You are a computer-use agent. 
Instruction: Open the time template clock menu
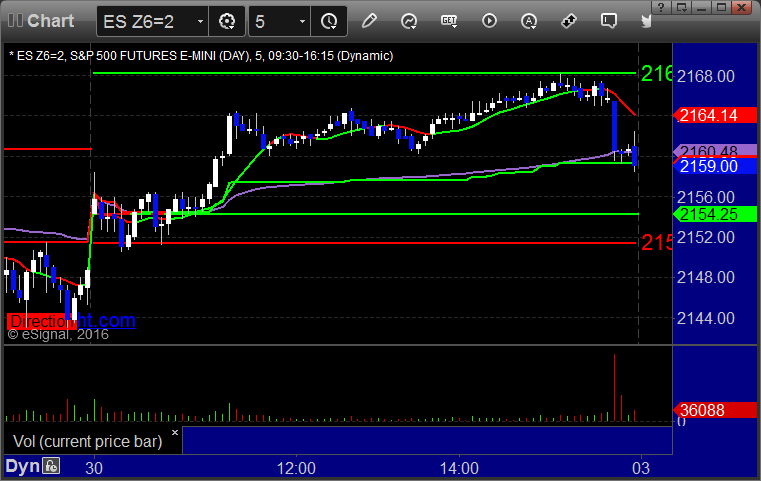point(329,21)
